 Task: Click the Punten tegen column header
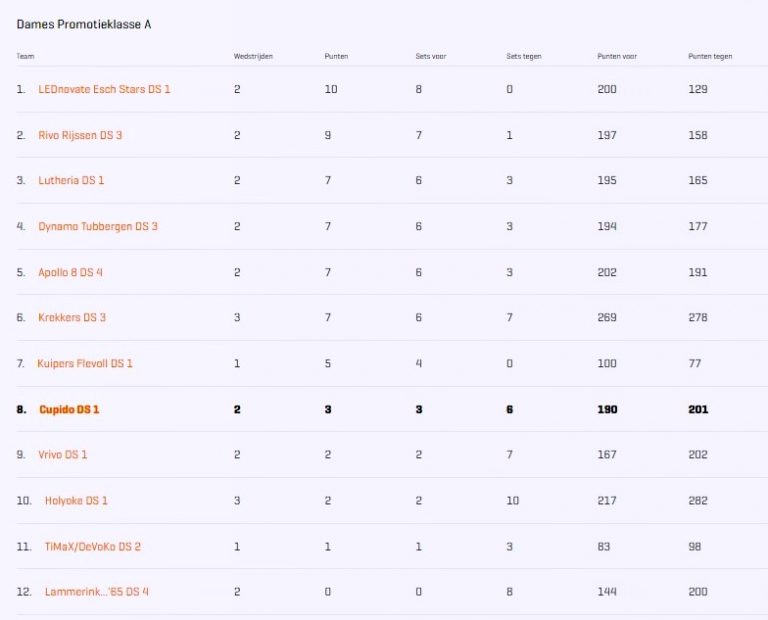pos(710,56)
